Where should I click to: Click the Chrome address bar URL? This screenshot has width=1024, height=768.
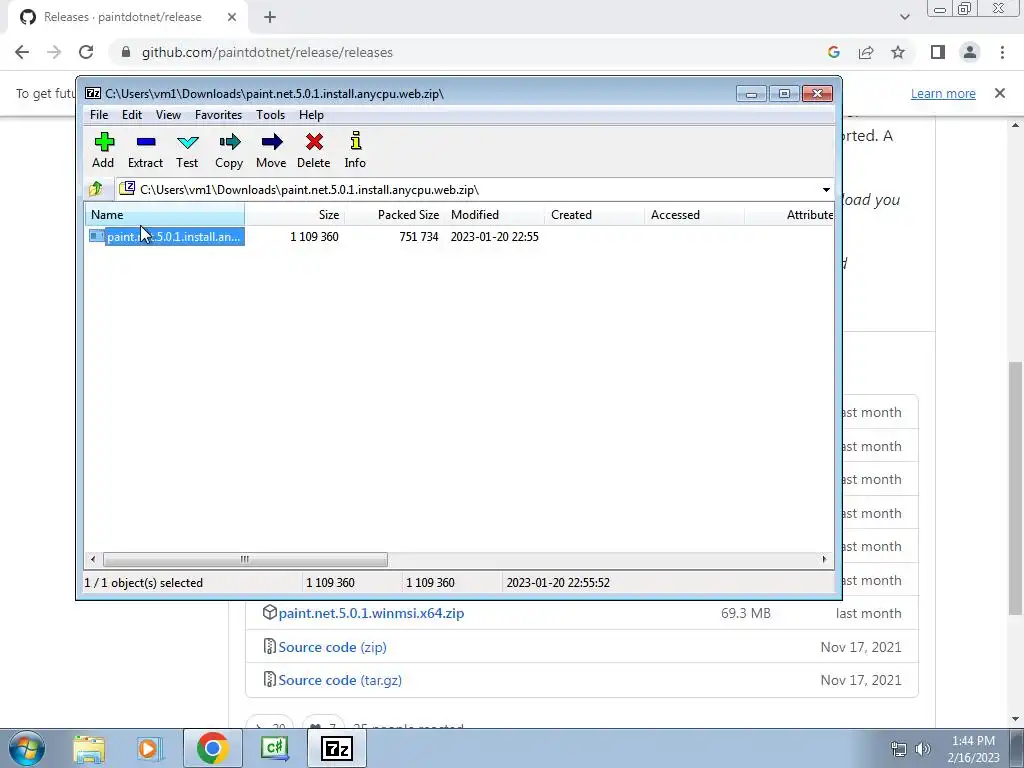pos(267,52)
